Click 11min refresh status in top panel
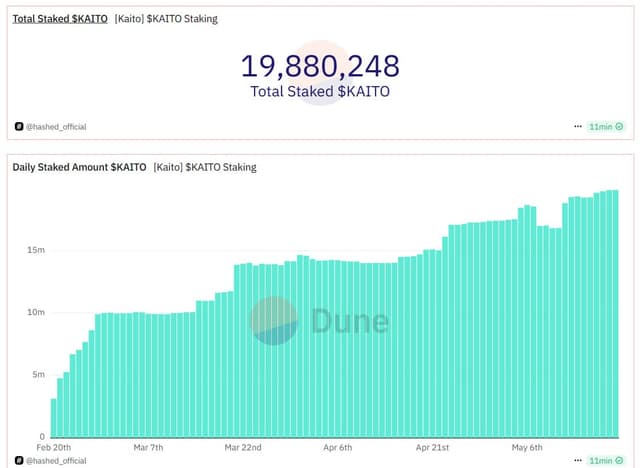 click(x=606, y=126)
